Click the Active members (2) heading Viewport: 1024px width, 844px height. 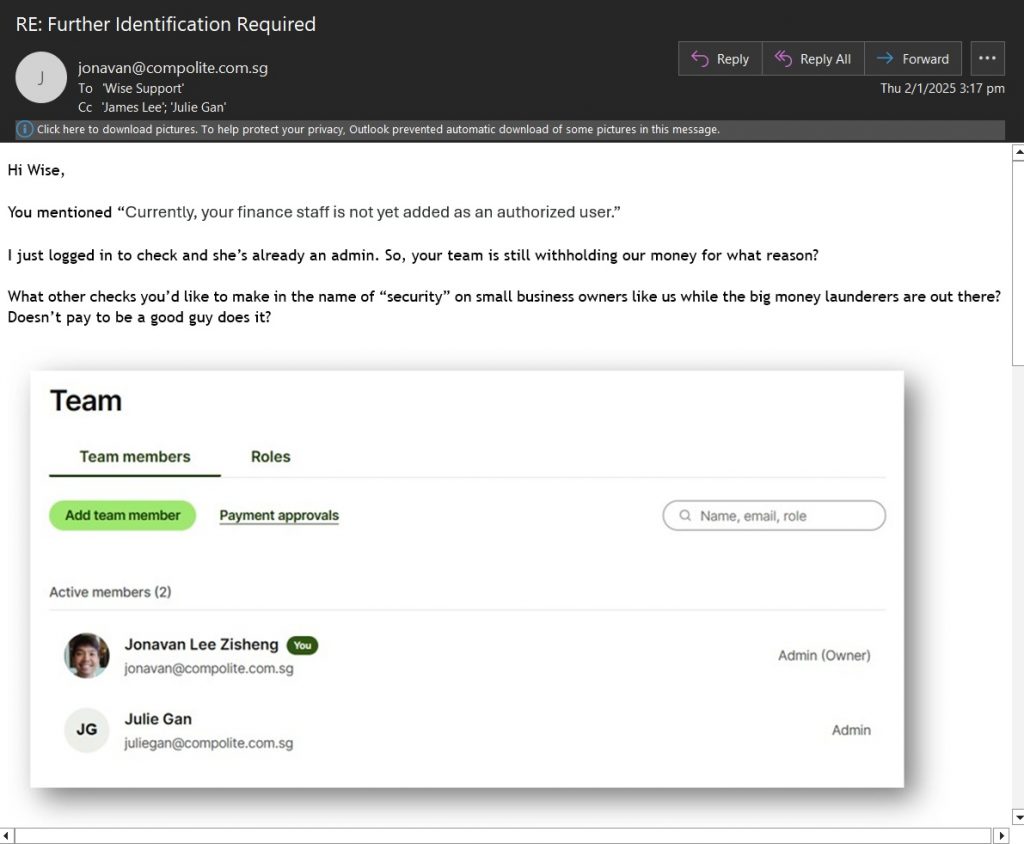[x=110, y=592]
